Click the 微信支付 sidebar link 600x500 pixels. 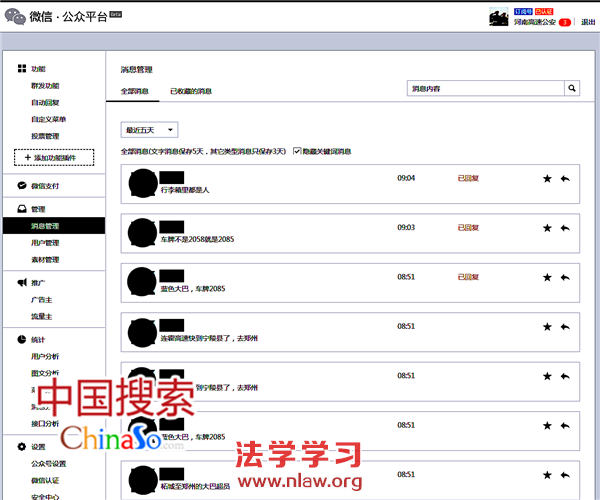[x=45, y=186]
